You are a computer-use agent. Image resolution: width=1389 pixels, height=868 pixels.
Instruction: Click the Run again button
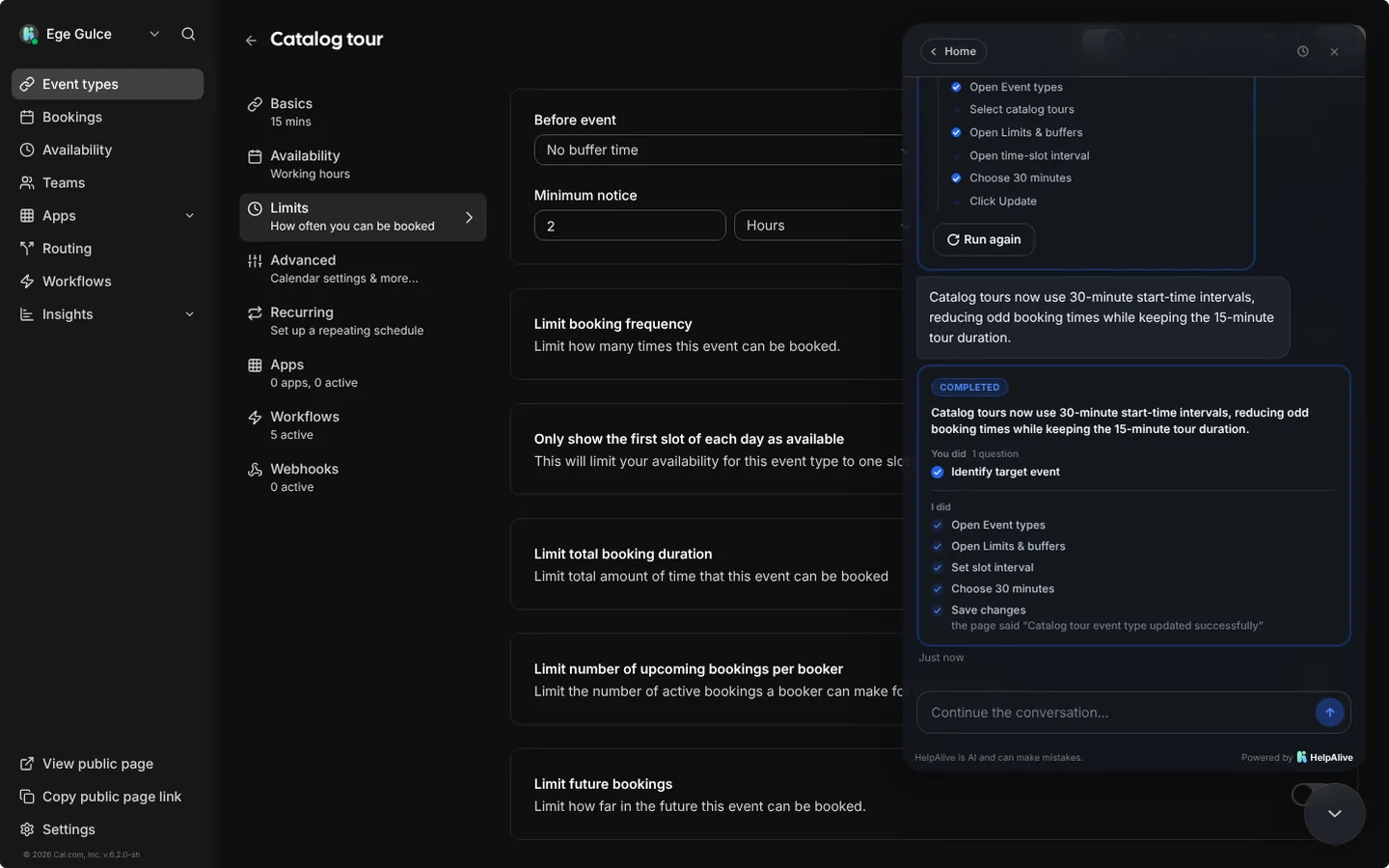pyautogui.click(x=984, y=239)
